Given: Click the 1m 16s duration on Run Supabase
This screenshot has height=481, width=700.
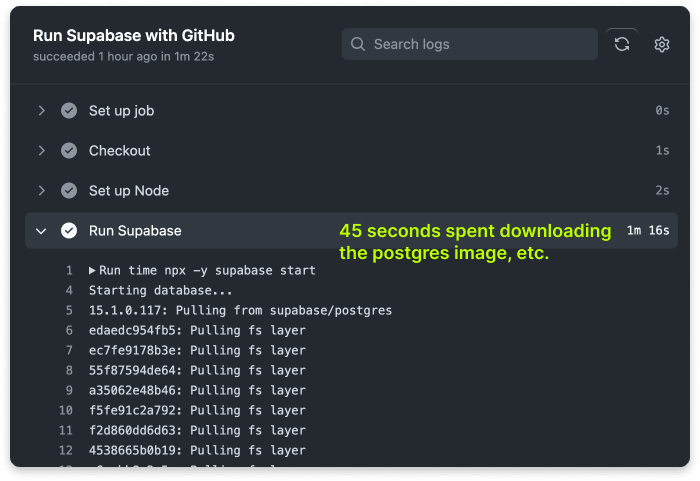Looking at the screenshot, I should 648,230.
